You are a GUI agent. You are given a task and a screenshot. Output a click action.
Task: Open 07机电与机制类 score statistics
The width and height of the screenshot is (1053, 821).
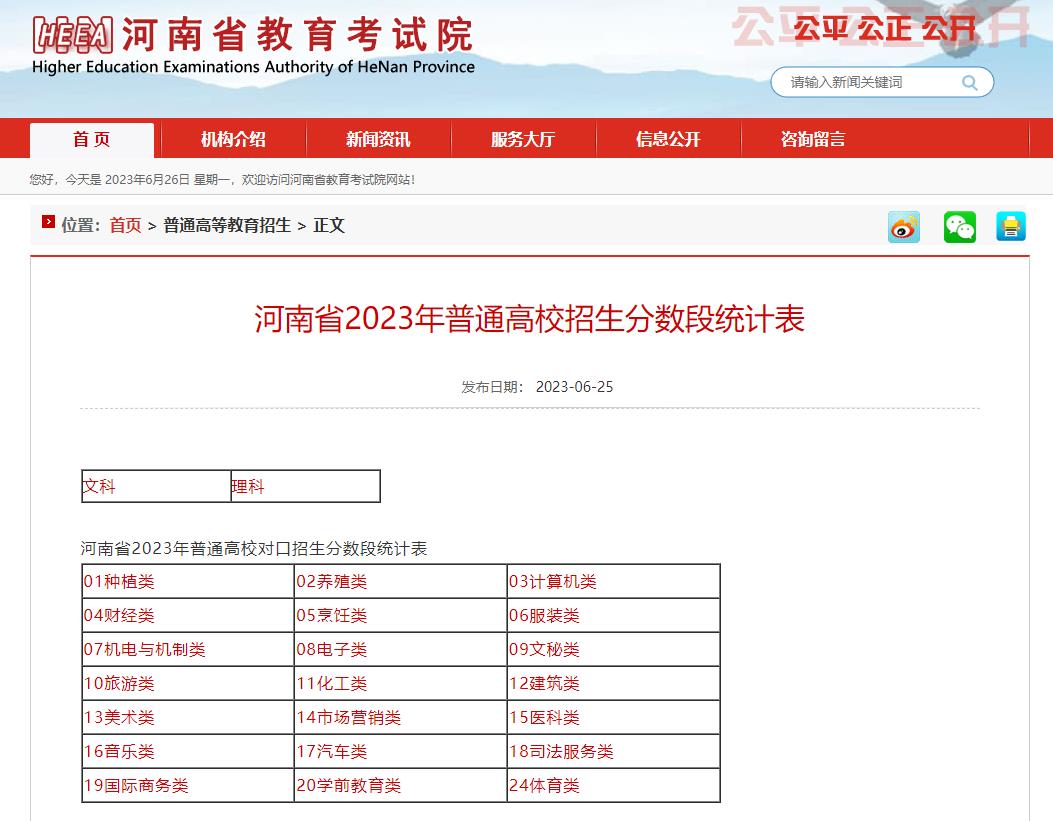click(x=144, y=649)
